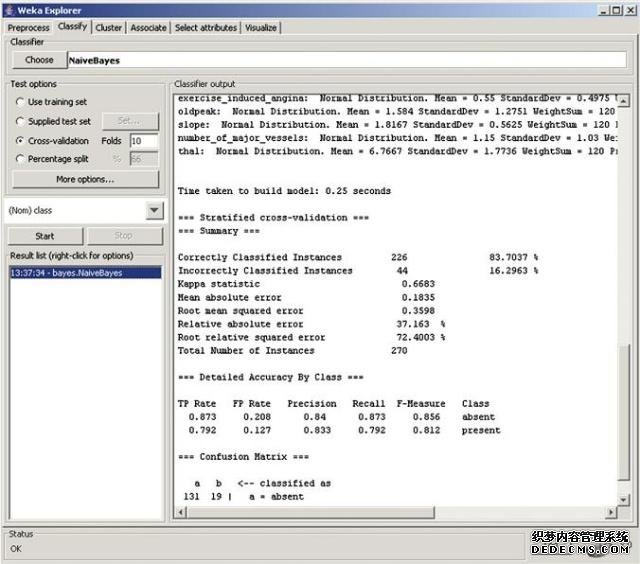
Task: Select the Use training set option
Action: point(21,102)
